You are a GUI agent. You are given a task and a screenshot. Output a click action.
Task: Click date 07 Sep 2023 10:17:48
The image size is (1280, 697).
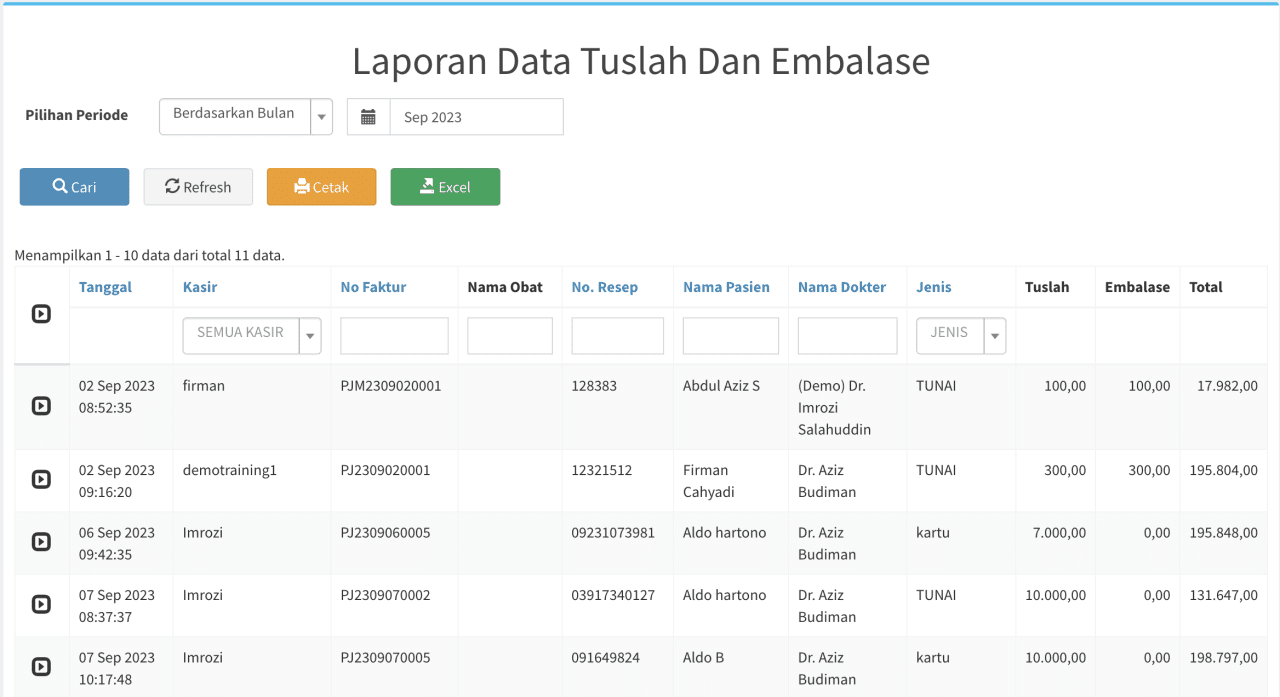click(117, 668)
